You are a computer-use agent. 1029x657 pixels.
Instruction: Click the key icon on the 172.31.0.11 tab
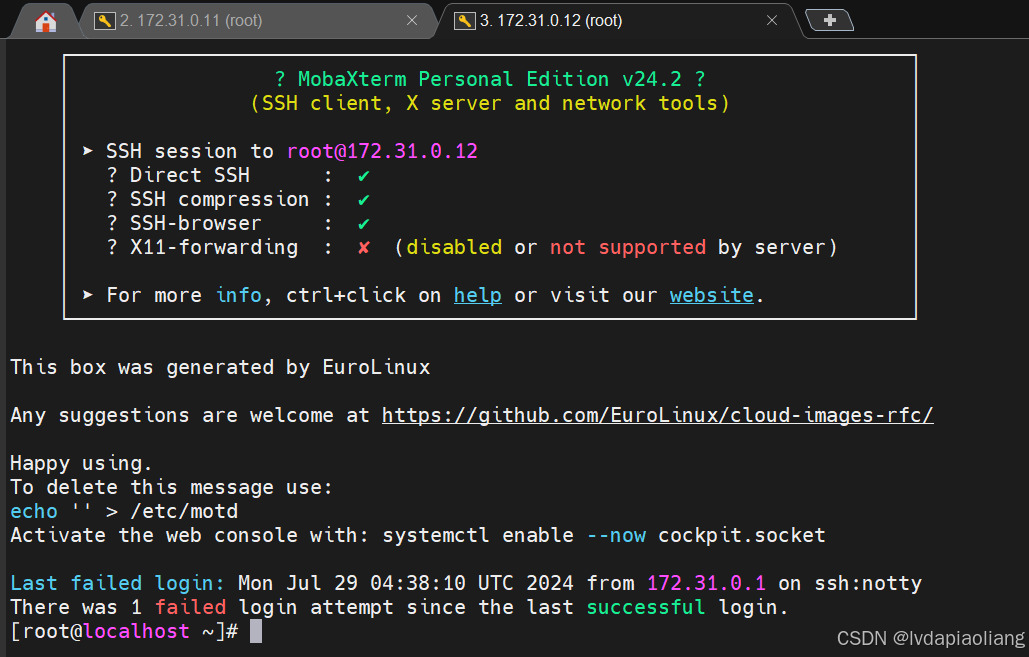click(104, 21)
